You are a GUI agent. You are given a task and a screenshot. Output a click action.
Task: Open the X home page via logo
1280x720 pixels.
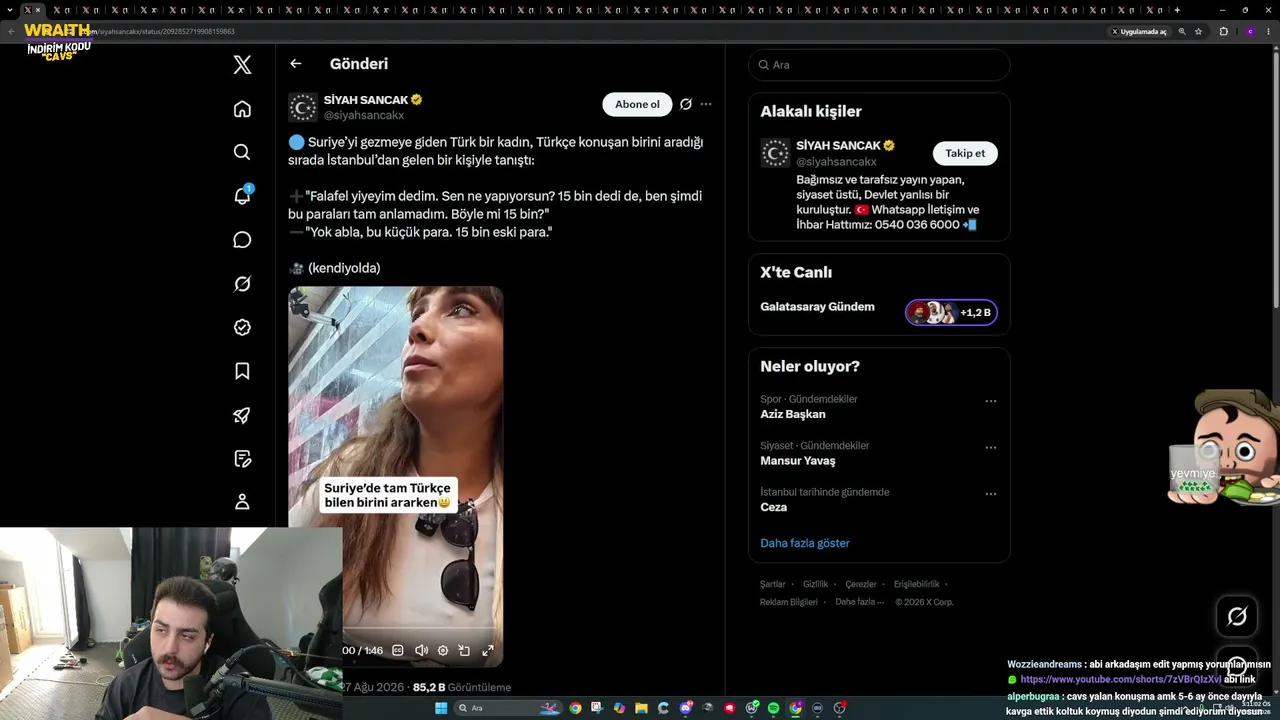(x=242, y=65)
